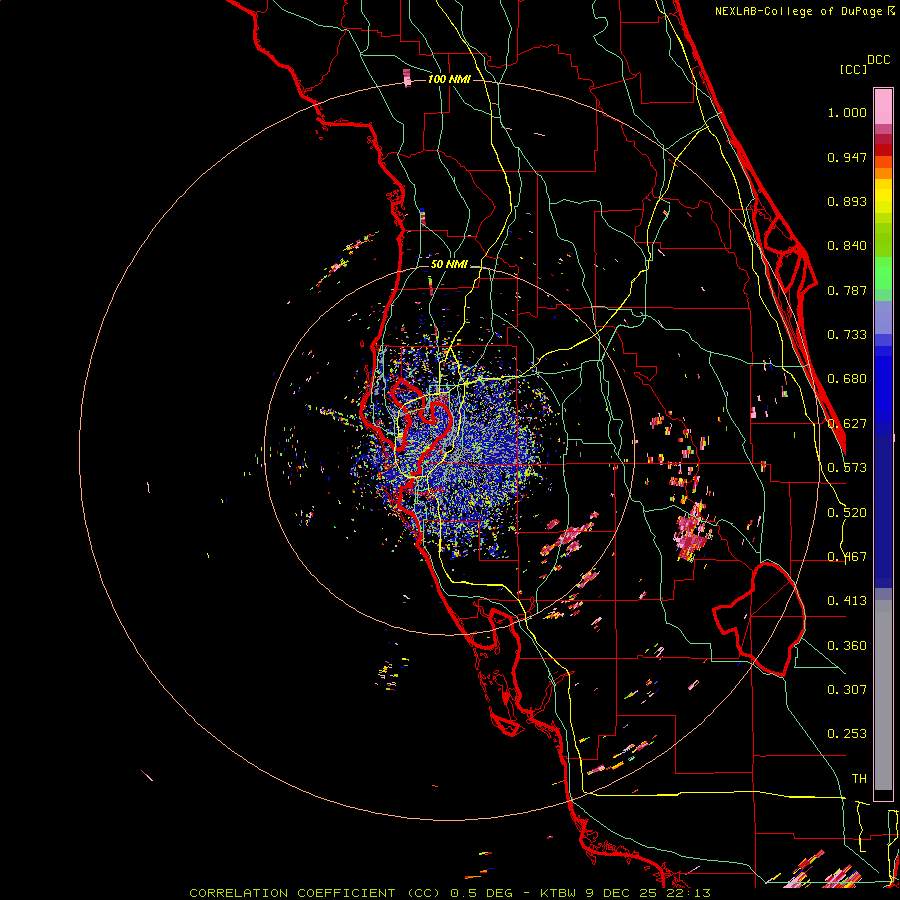Click the 0.253 value on color scale
Screen dimensions: 900x900
click(847, 734)
